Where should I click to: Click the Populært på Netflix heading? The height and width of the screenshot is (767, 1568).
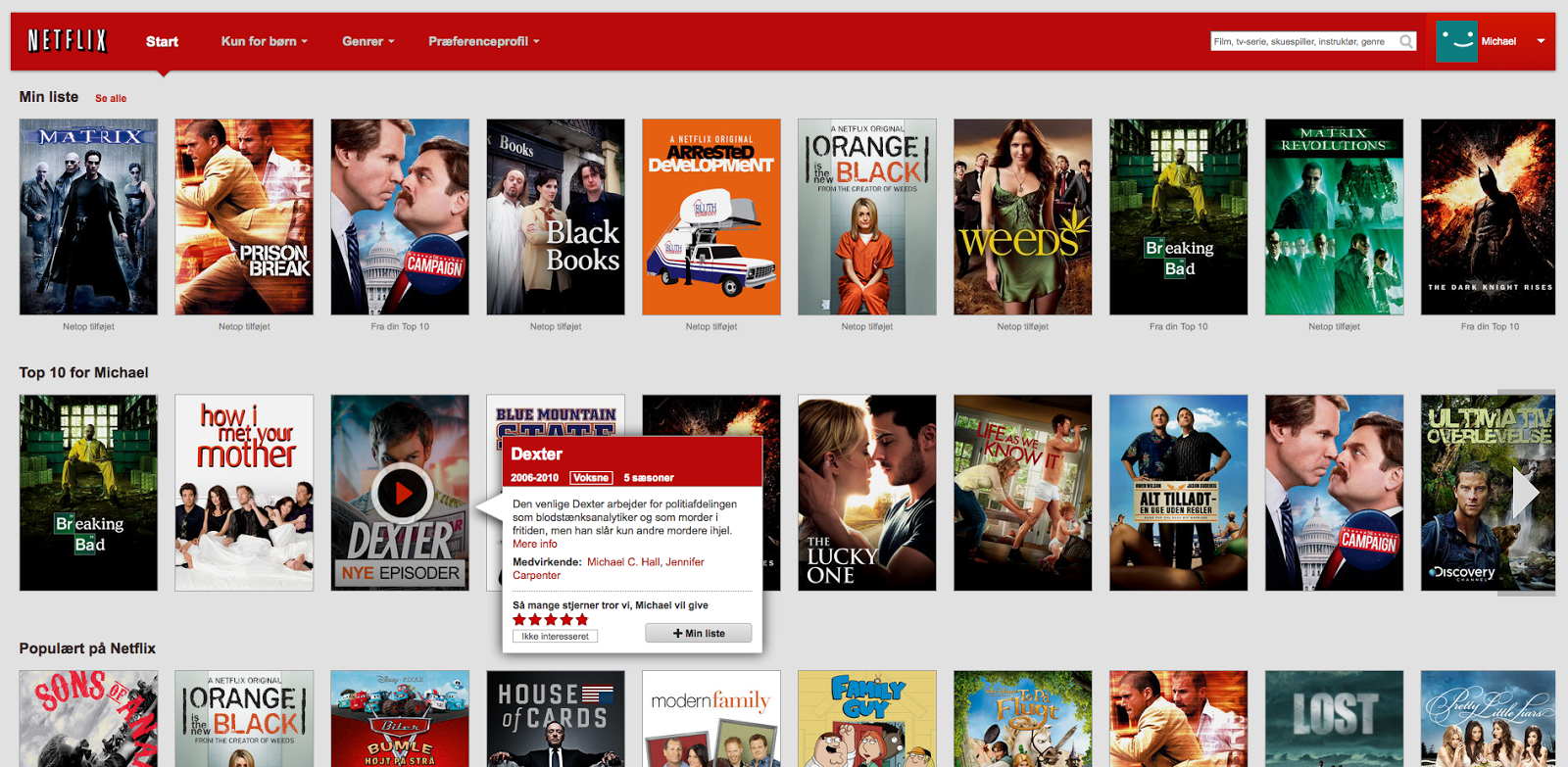coord(87,648)
